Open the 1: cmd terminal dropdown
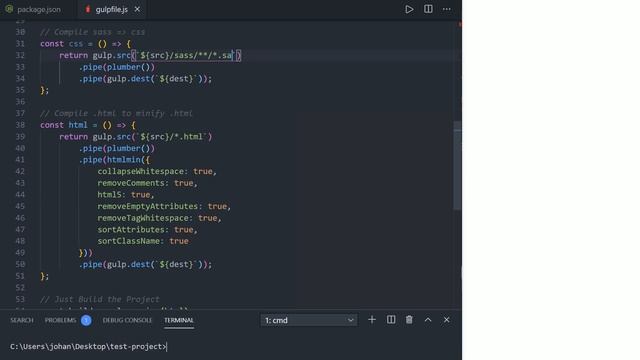This screenshot has height=360, width=640. [309, 320]
